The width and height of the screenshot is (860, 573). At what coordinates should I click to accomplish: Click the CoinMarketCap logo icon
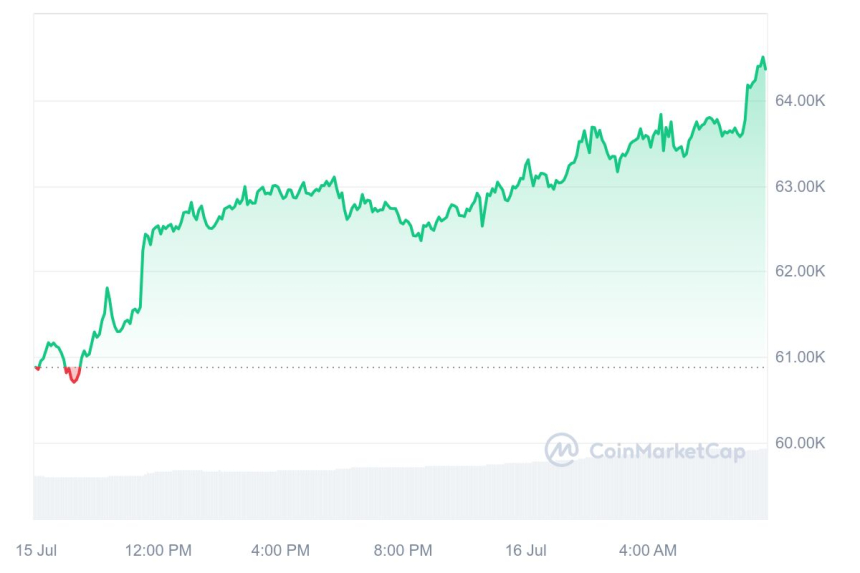pyautogui.click(x=561, y=450)
